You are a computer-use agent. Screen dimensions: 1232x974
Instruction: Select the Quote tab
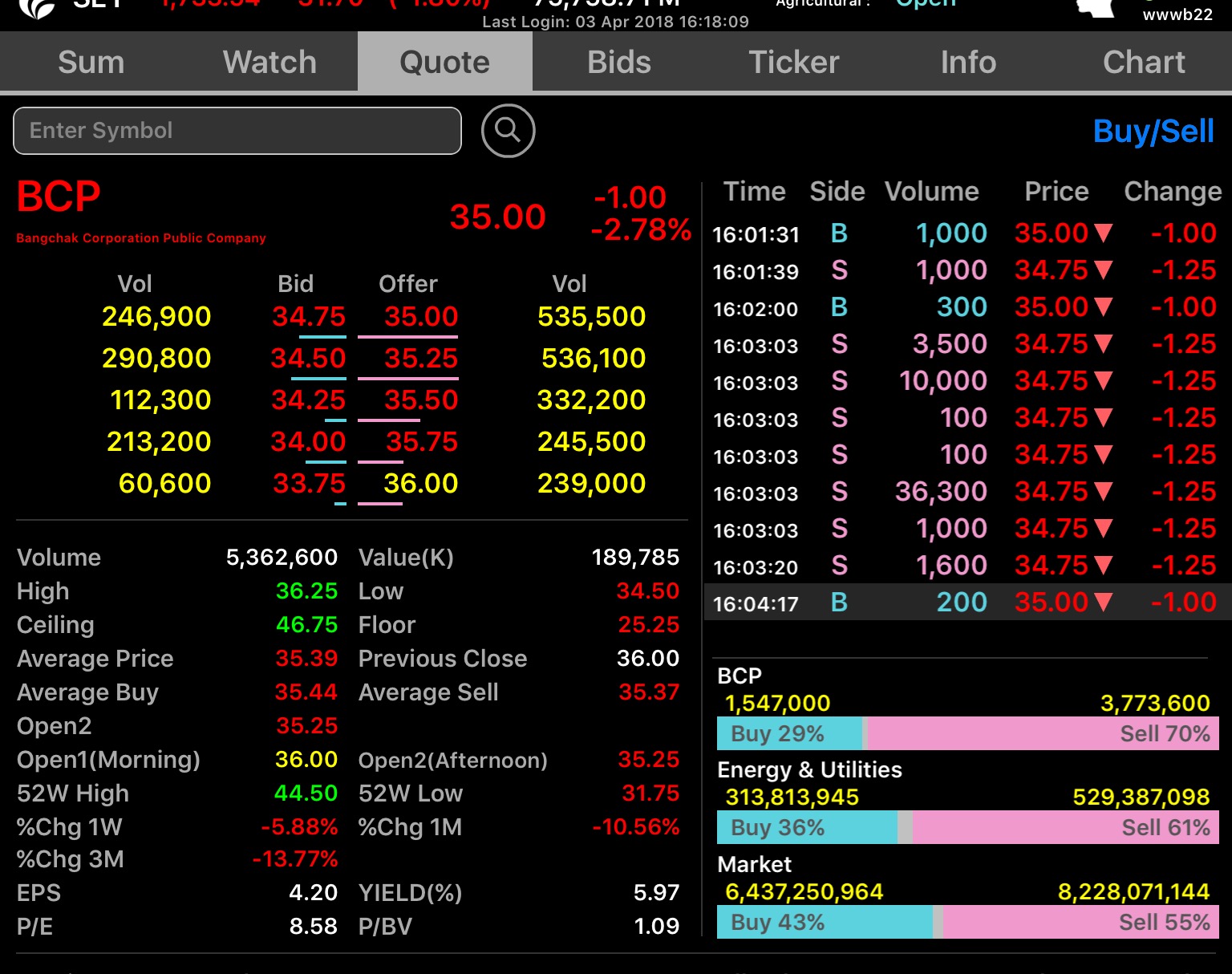[445, 62]
